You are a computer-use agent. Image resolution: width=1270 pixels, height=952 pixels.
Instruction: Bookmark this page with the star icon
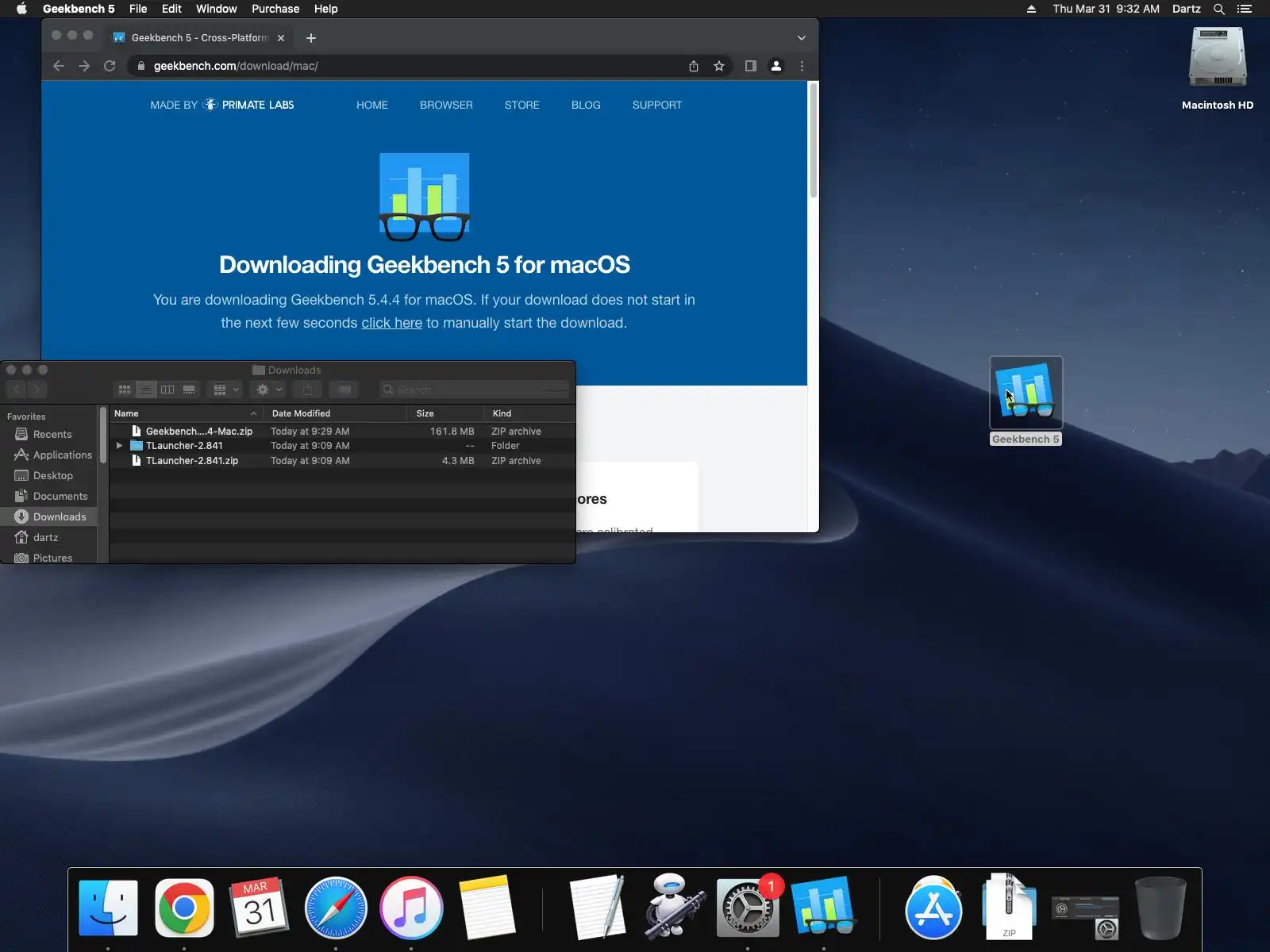(x=719, y=66)
